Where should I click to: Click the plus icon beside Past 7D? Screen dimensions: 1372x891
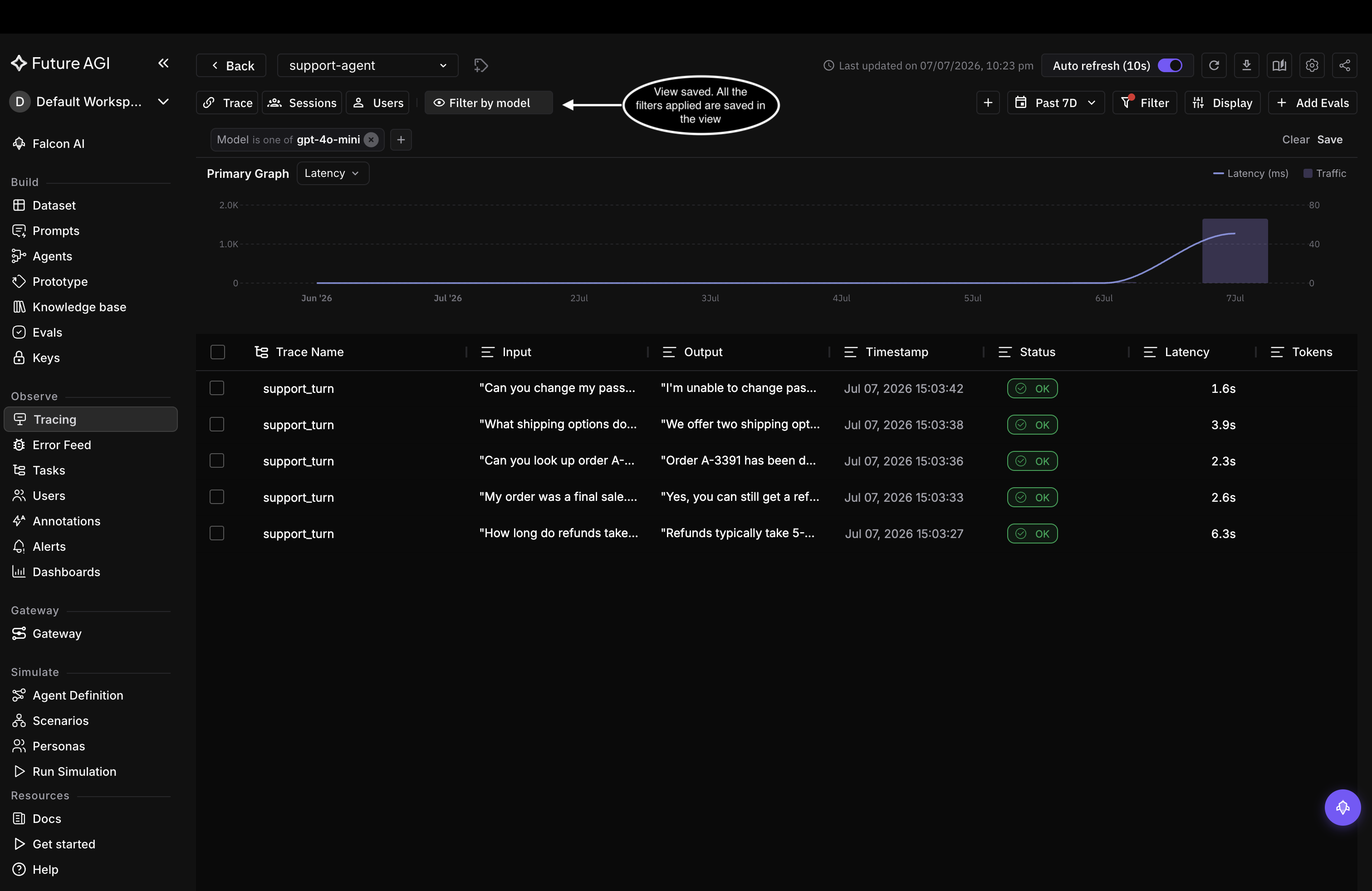click(x=988, y=103)
